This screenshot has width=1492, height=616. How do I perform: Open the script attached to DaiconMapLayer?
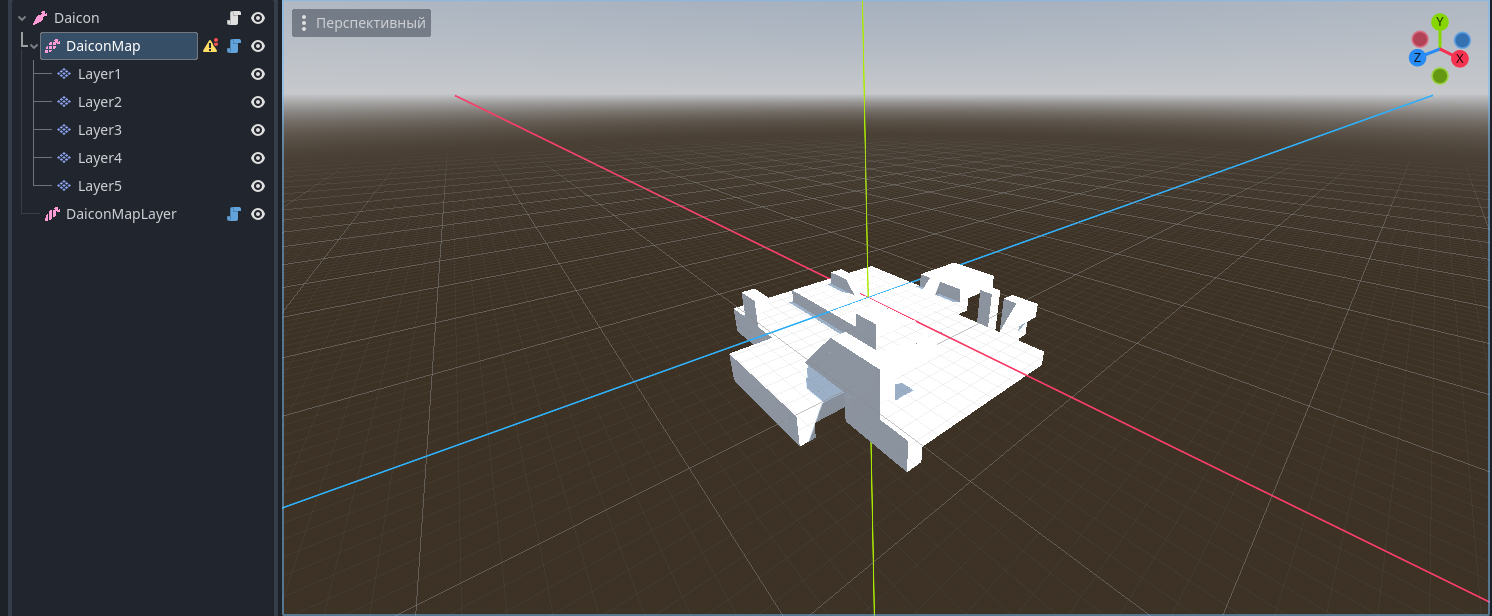click(x=234, y=214)
